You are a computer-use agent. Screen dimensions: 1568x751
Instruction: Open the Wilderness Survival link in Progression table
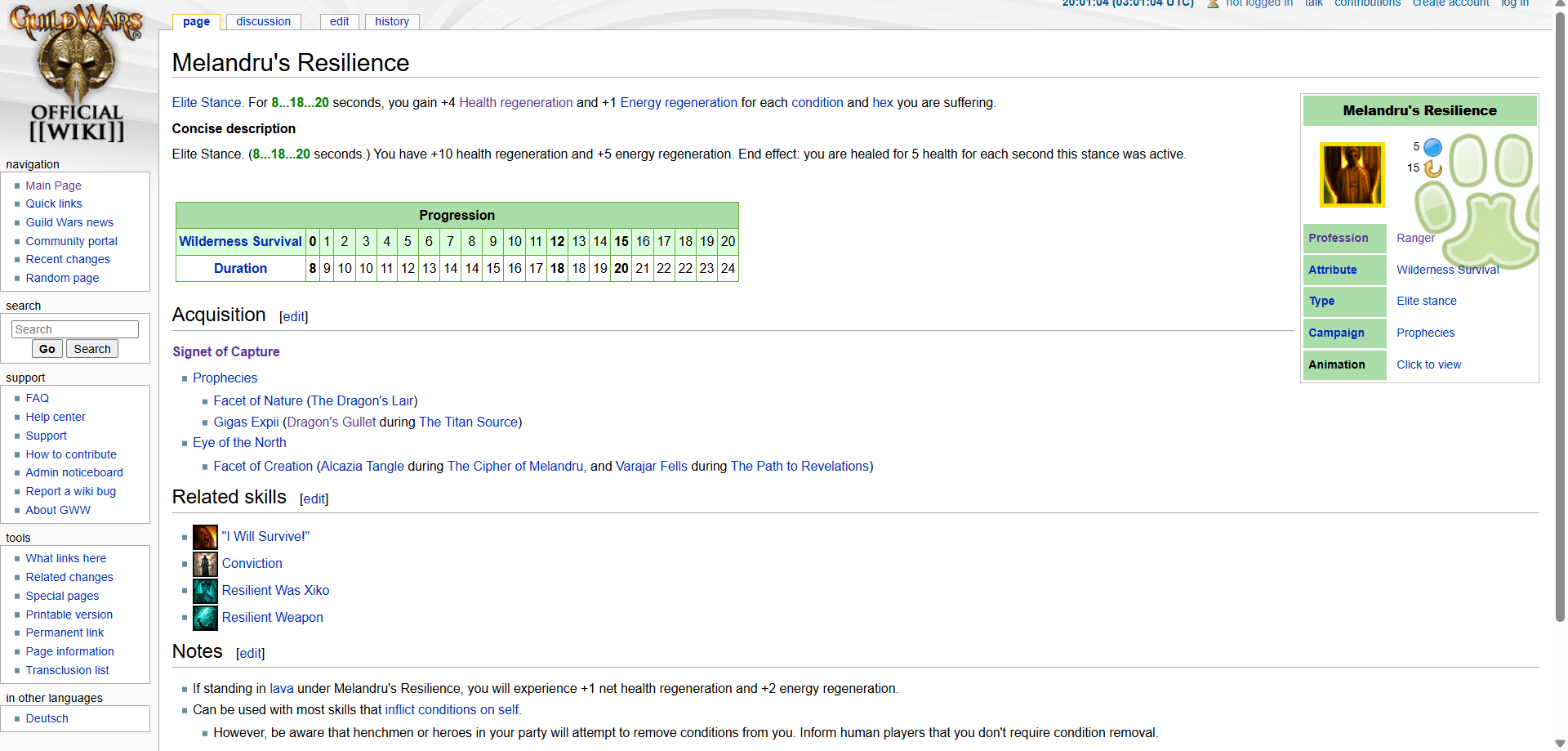point(240,242)
